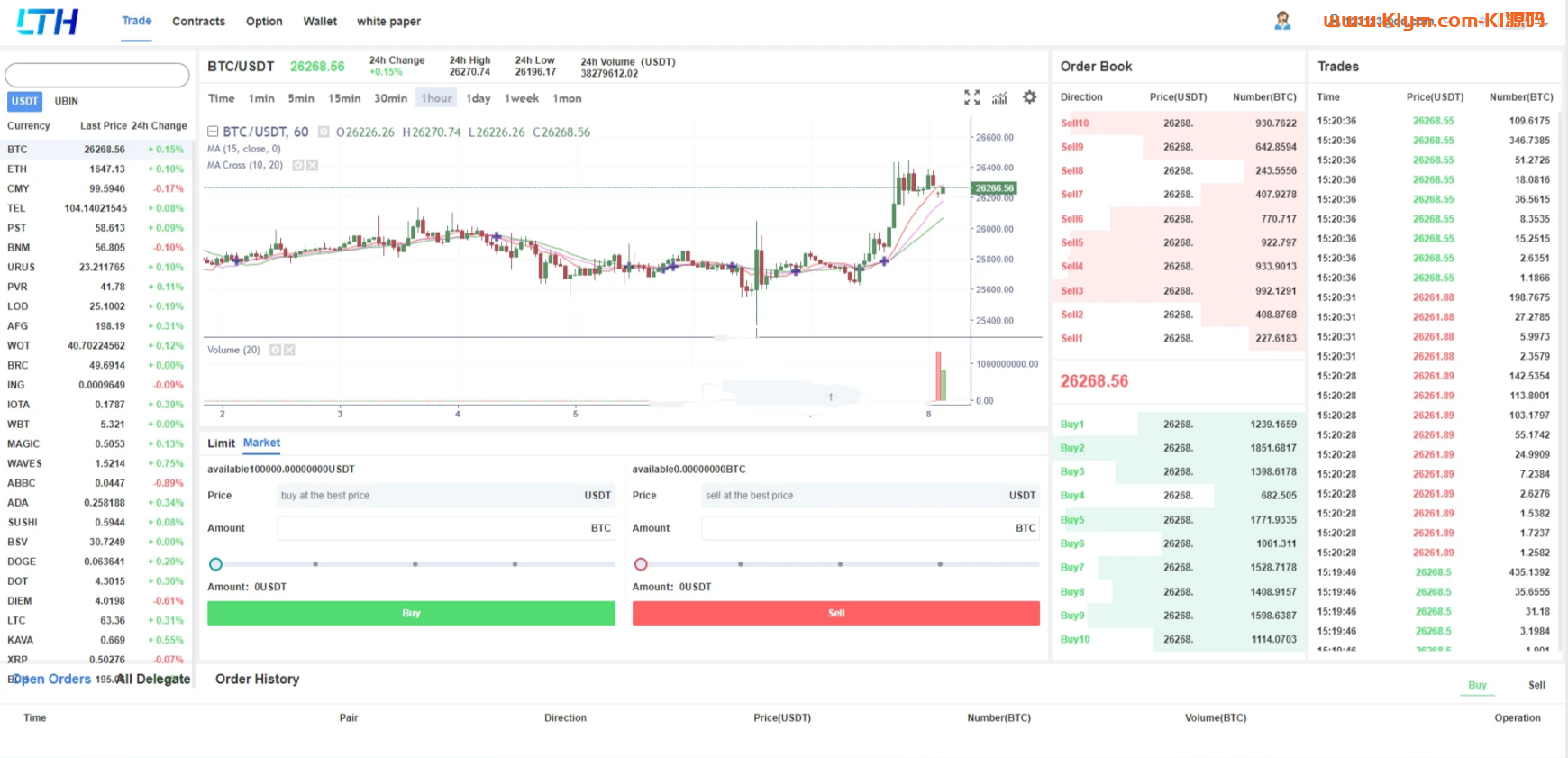Screen dimensions: 1568x758
Task: Click the Buy5 order book row
Action: coord(1178,520)
